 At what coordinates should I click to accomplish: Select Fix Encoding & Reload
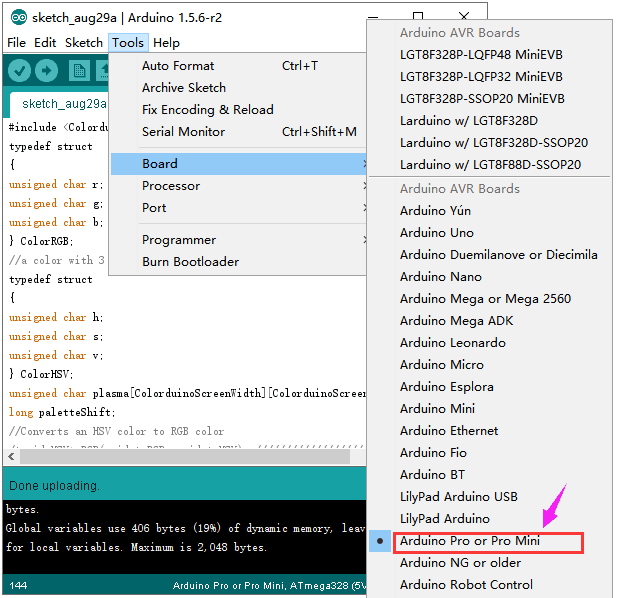click(239, 110)
